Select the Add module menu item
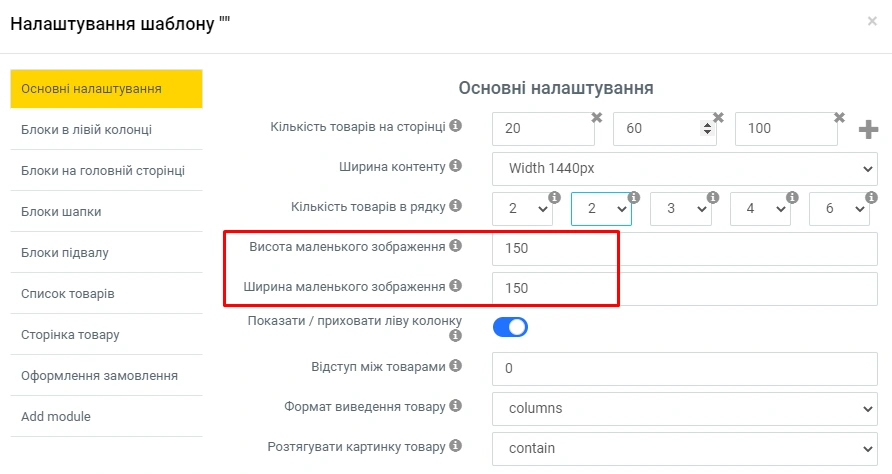The height and width of the screenshot is (474, 892). pos(55,416)
